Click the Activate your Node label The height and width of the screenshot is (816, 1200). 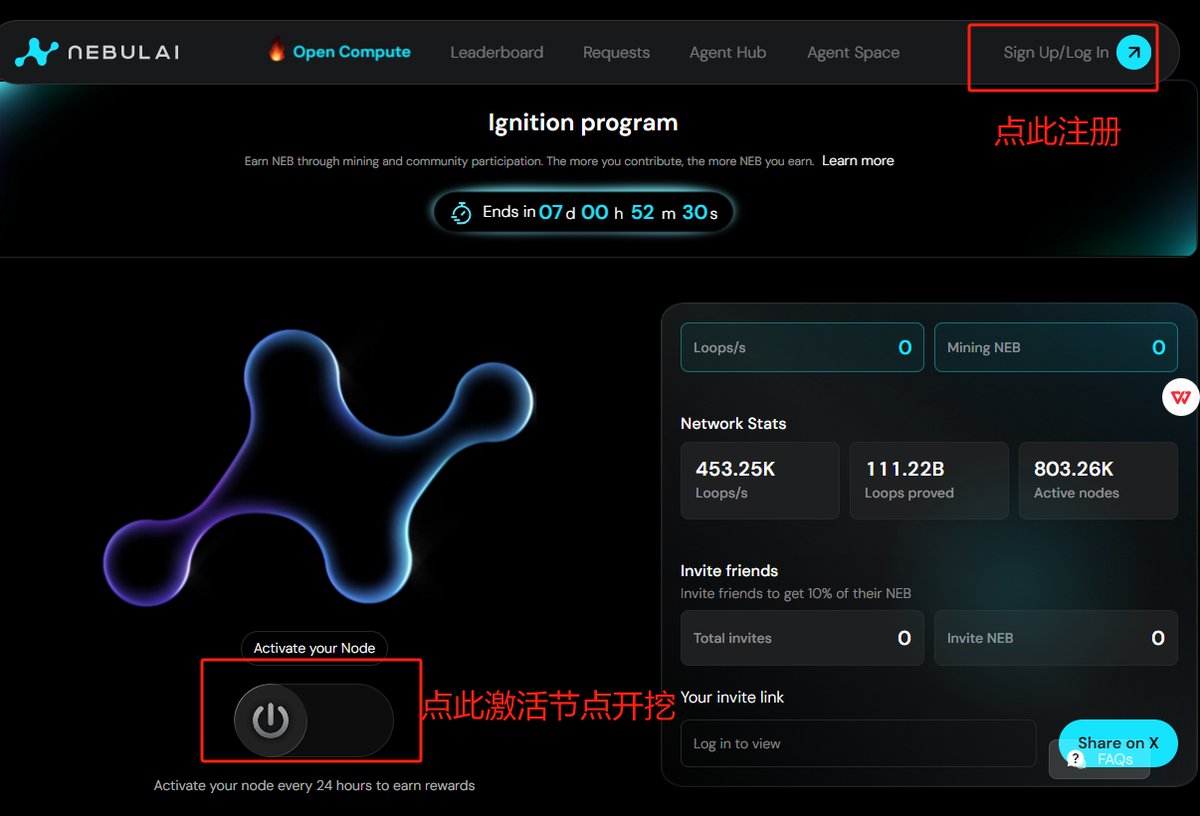(x=314, y=648)
